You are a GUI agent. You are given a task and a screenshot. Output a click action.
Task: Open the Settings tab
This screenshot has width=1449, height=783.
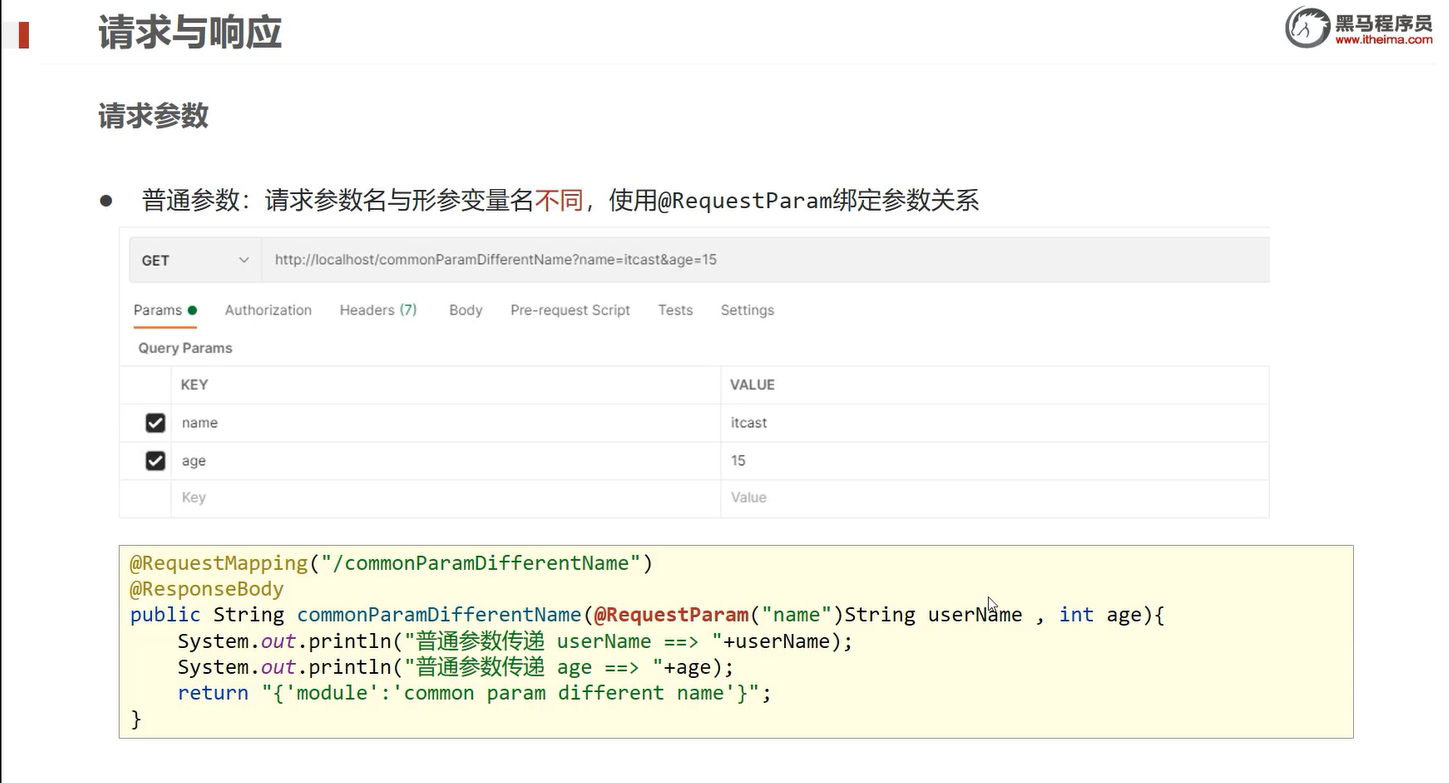point(747,310)
